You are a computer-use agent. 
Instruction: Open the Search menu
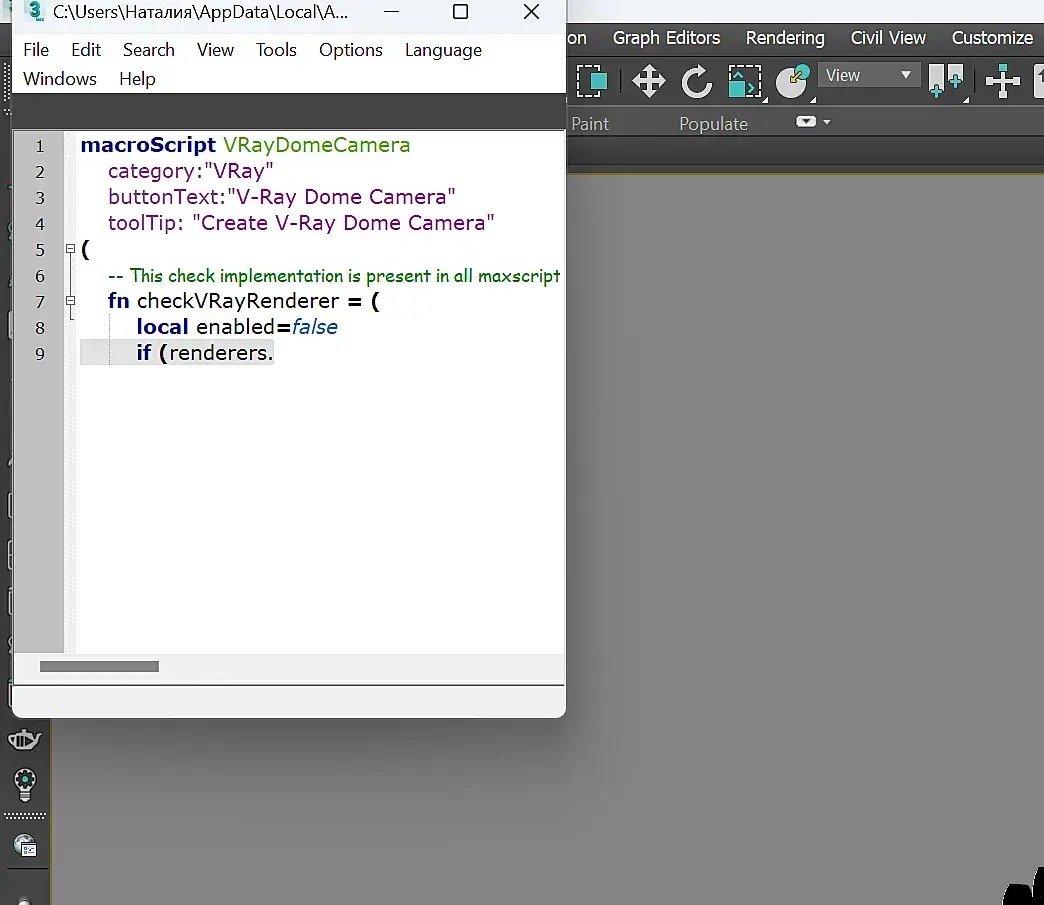tap(148, 50)
